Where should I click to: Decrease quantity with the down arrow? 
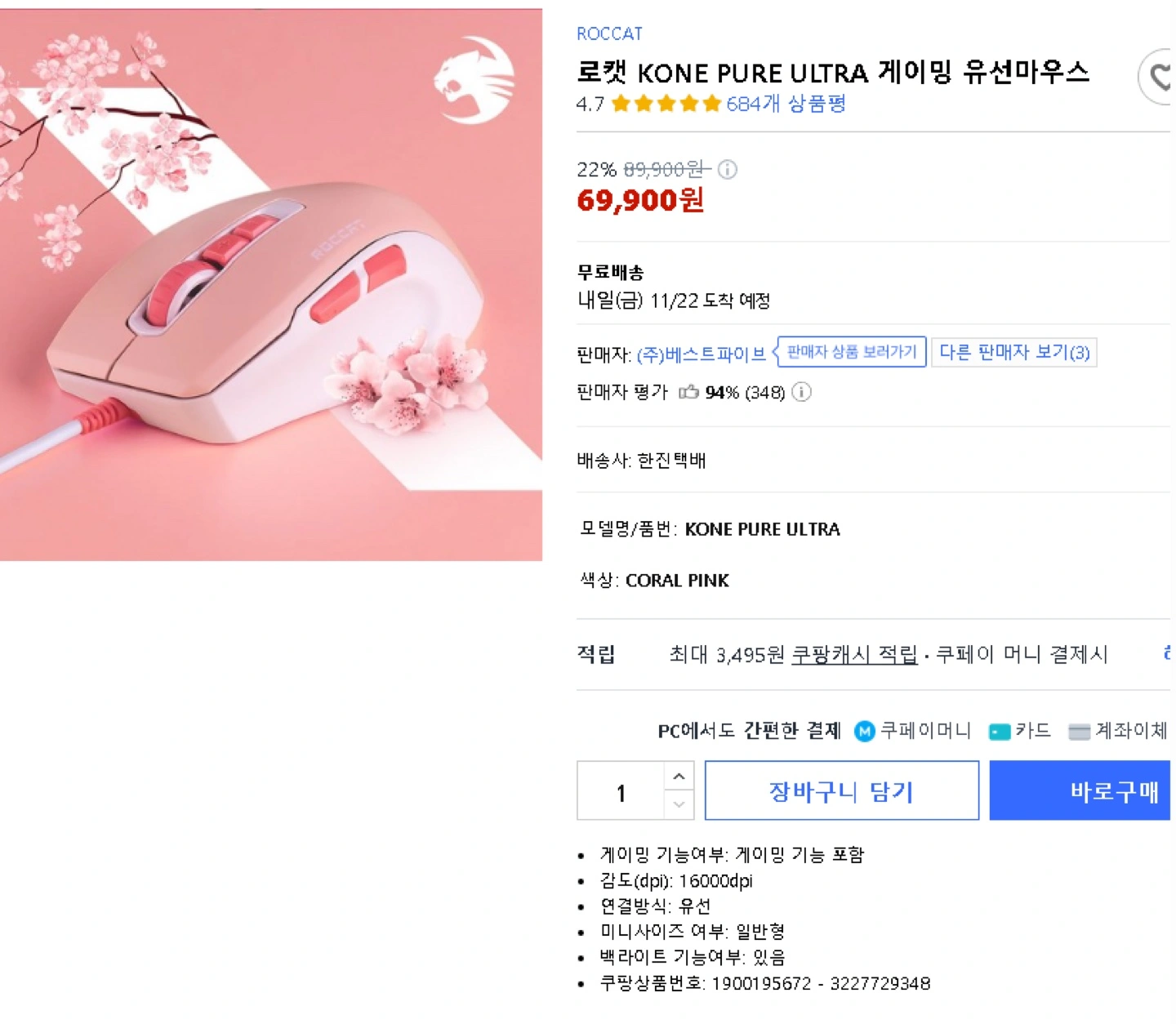[x=679, y=805]
